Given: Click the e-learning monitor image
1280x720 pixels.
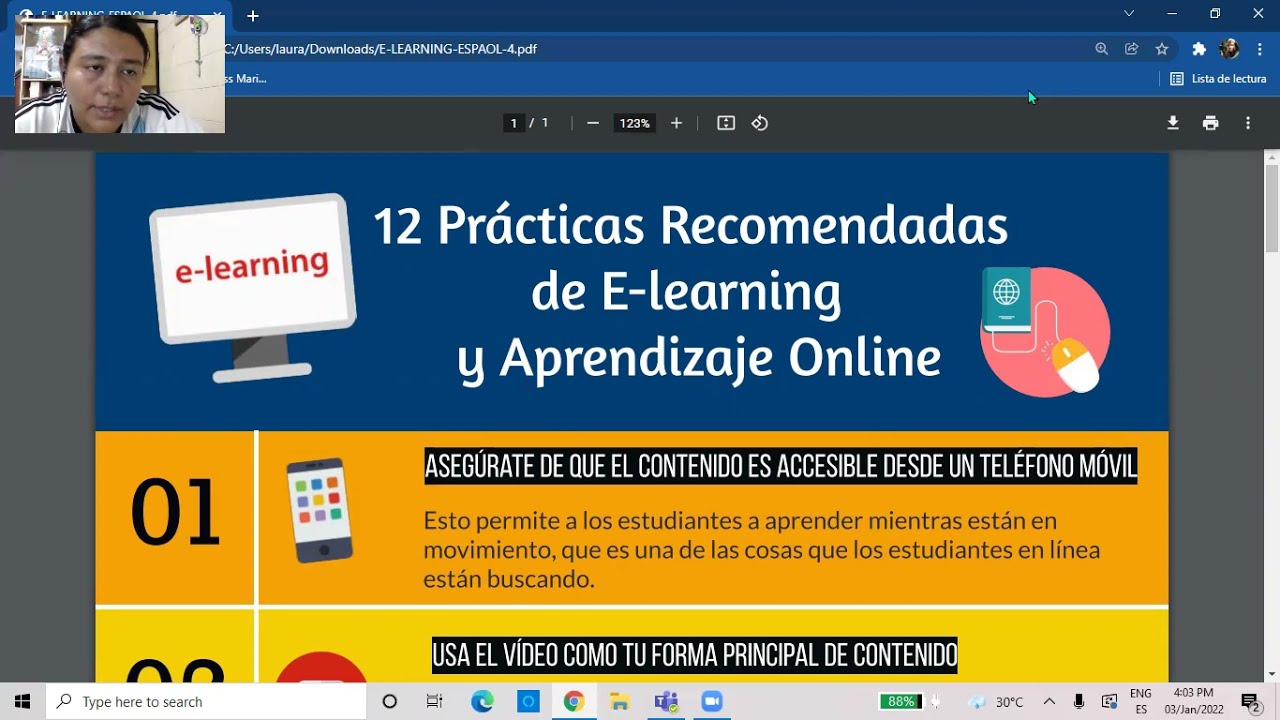Looking at the screenshot, I should [x=253, y=288].
